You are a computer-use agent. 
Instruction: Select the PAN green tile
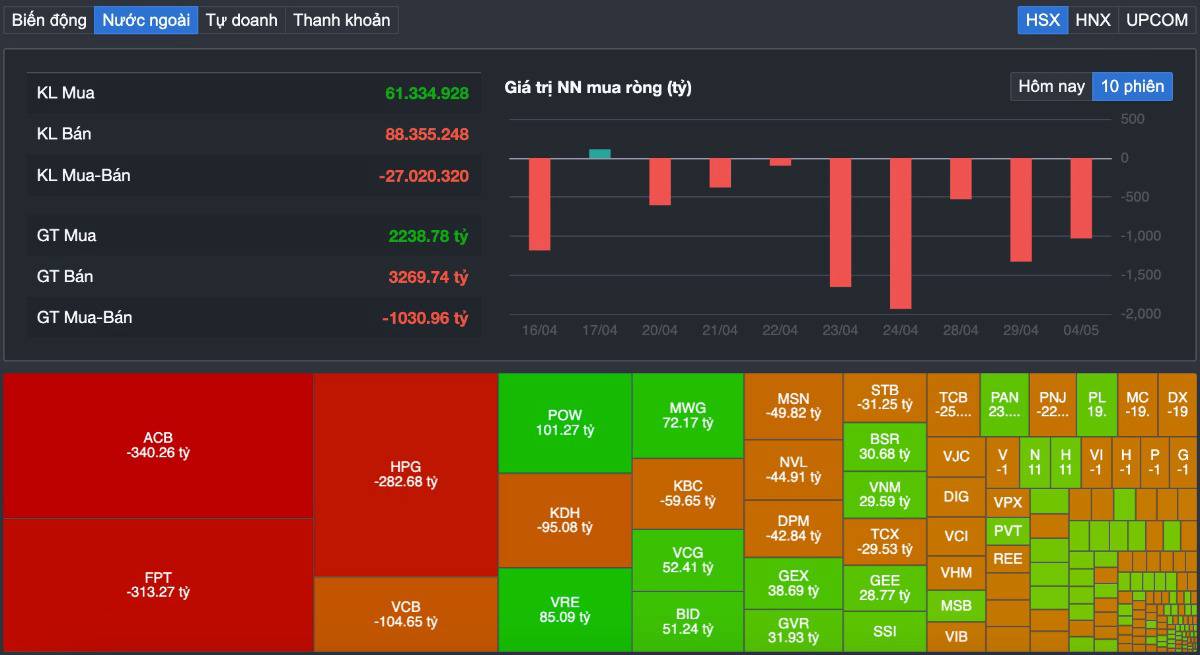pyautogui.click(x=1004, y=404)
